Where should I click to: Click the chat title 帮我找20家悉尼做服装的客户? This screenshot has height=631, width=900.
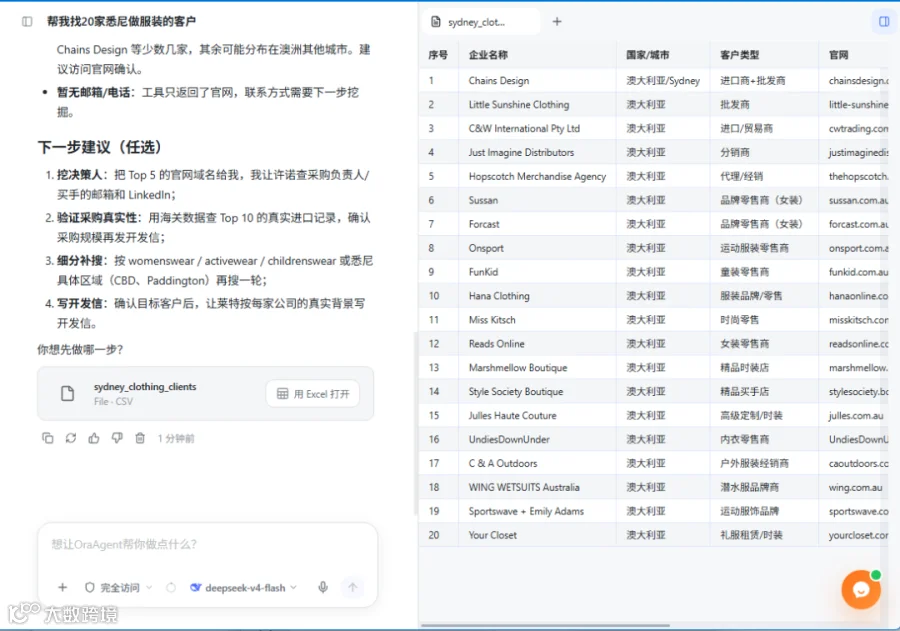coord(121,22)
